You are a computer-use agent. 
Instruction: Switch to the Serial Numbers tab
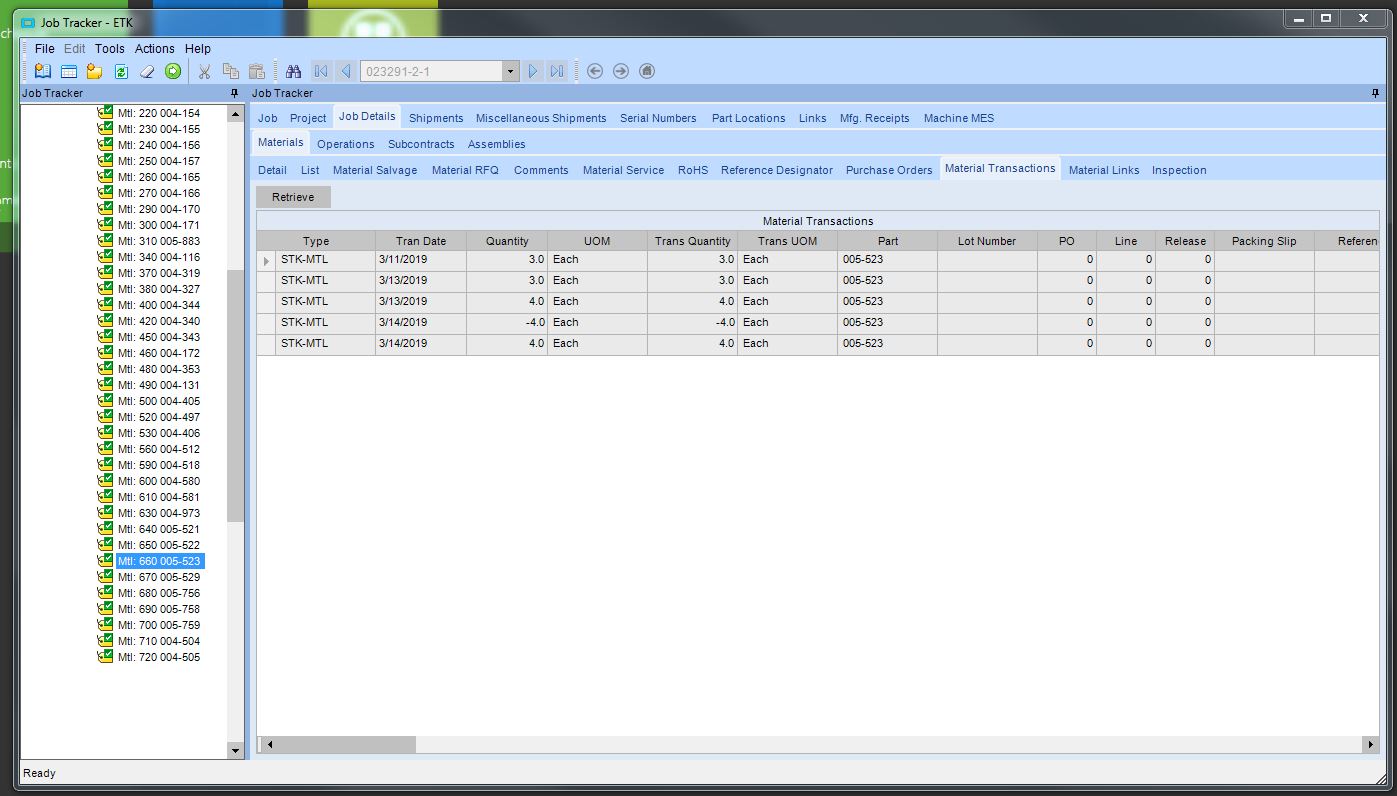pyautogui.click(x=658, y=118)
